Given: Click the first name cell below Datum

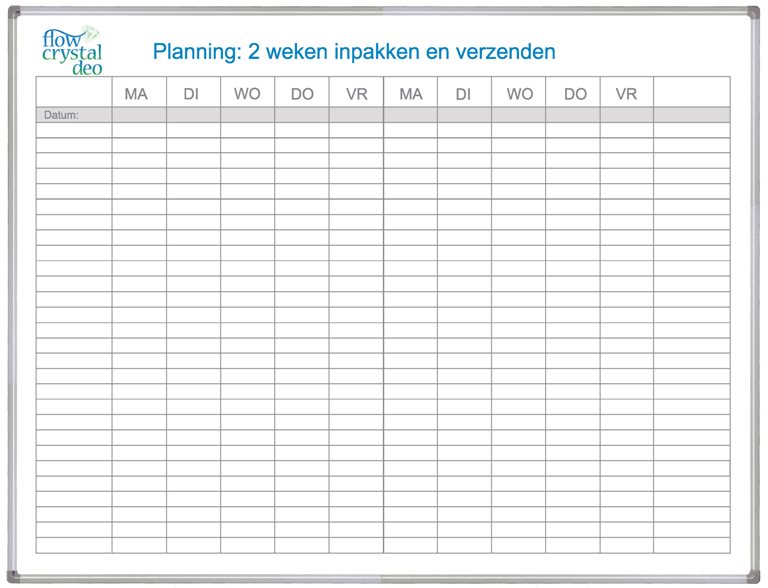Looking at the screenshot, I should [x=74, y=130].
